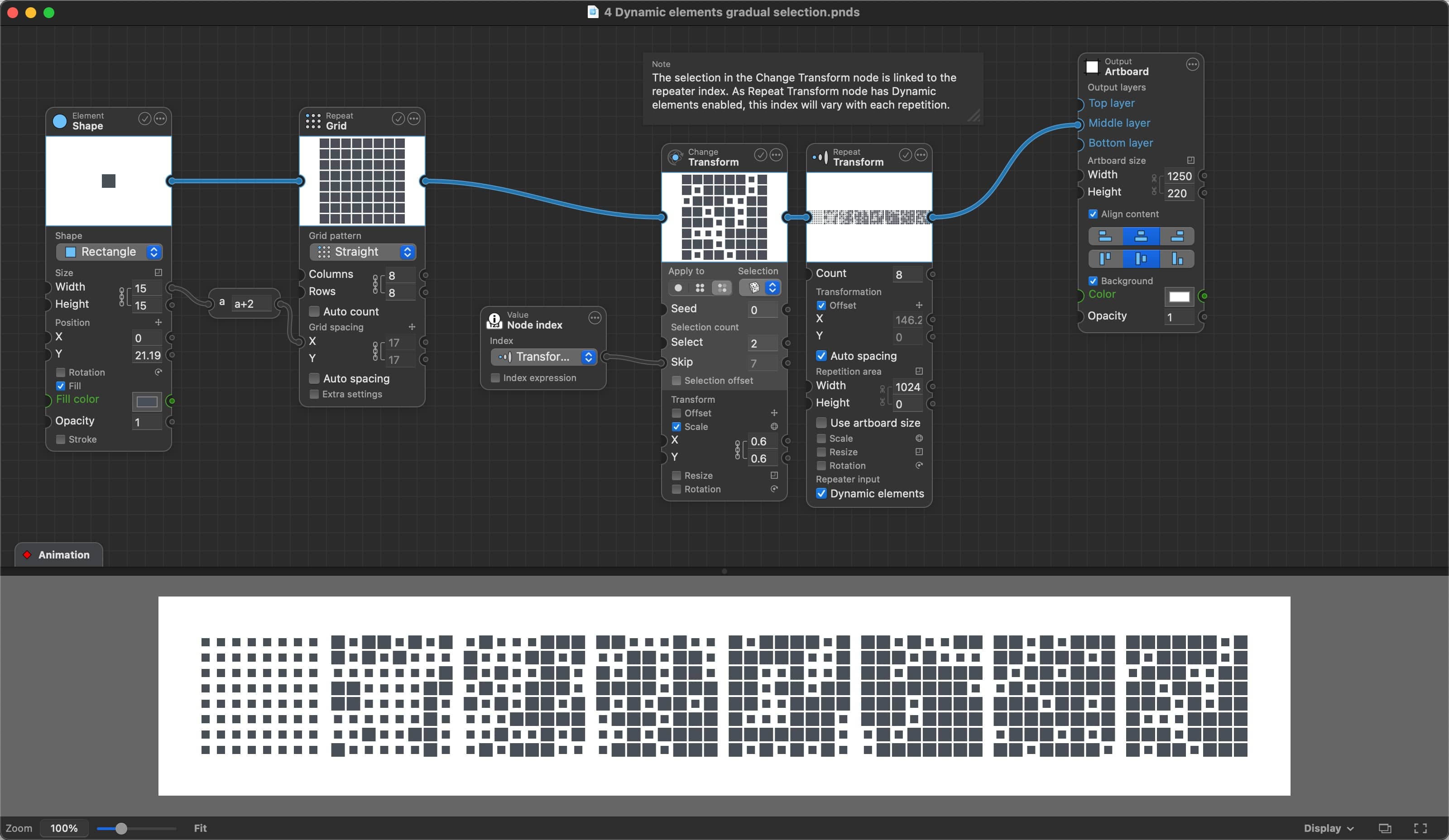
Task: Click the Fill color swatch
Action: 147,401
